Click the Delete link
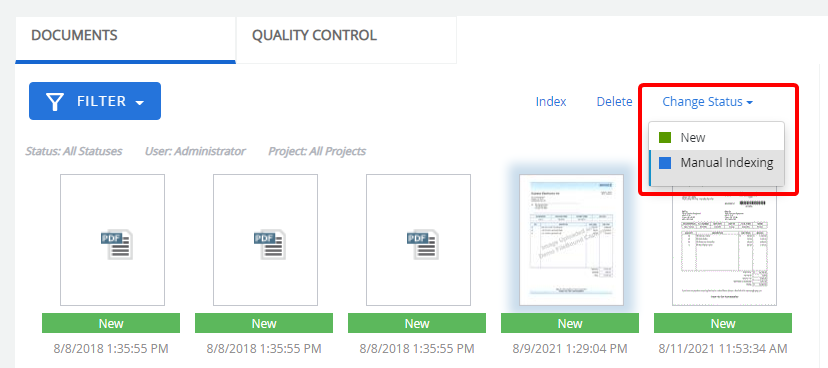This screenshot has width=828, height=368. (x=614, y=101)
